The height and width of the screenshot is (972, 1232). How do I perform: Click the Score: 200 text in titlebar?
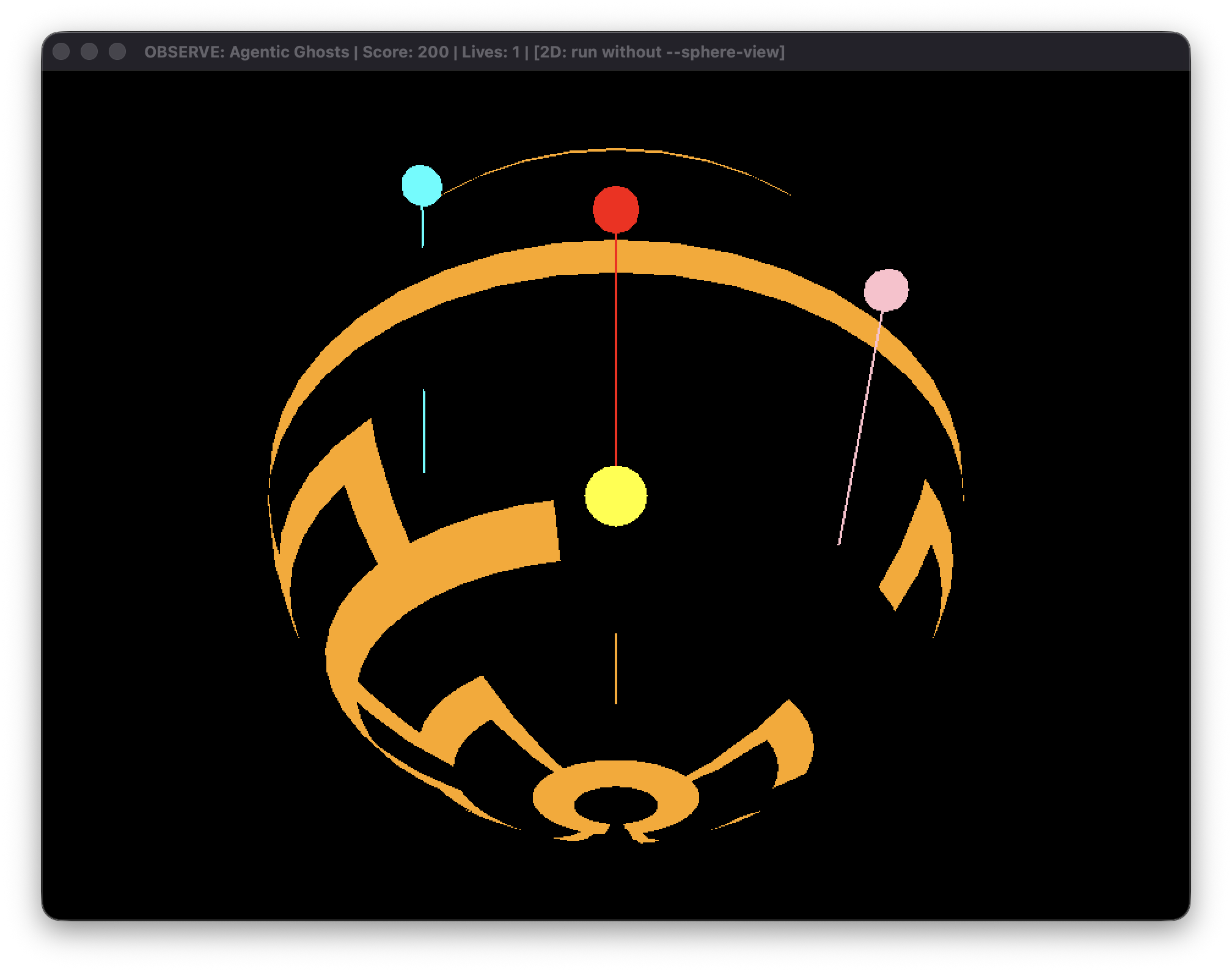(x=405, y=53)
